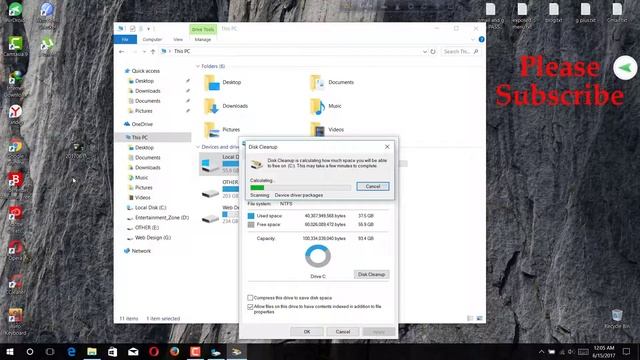
Task: Open Explorer help icon
Action: 481,40
